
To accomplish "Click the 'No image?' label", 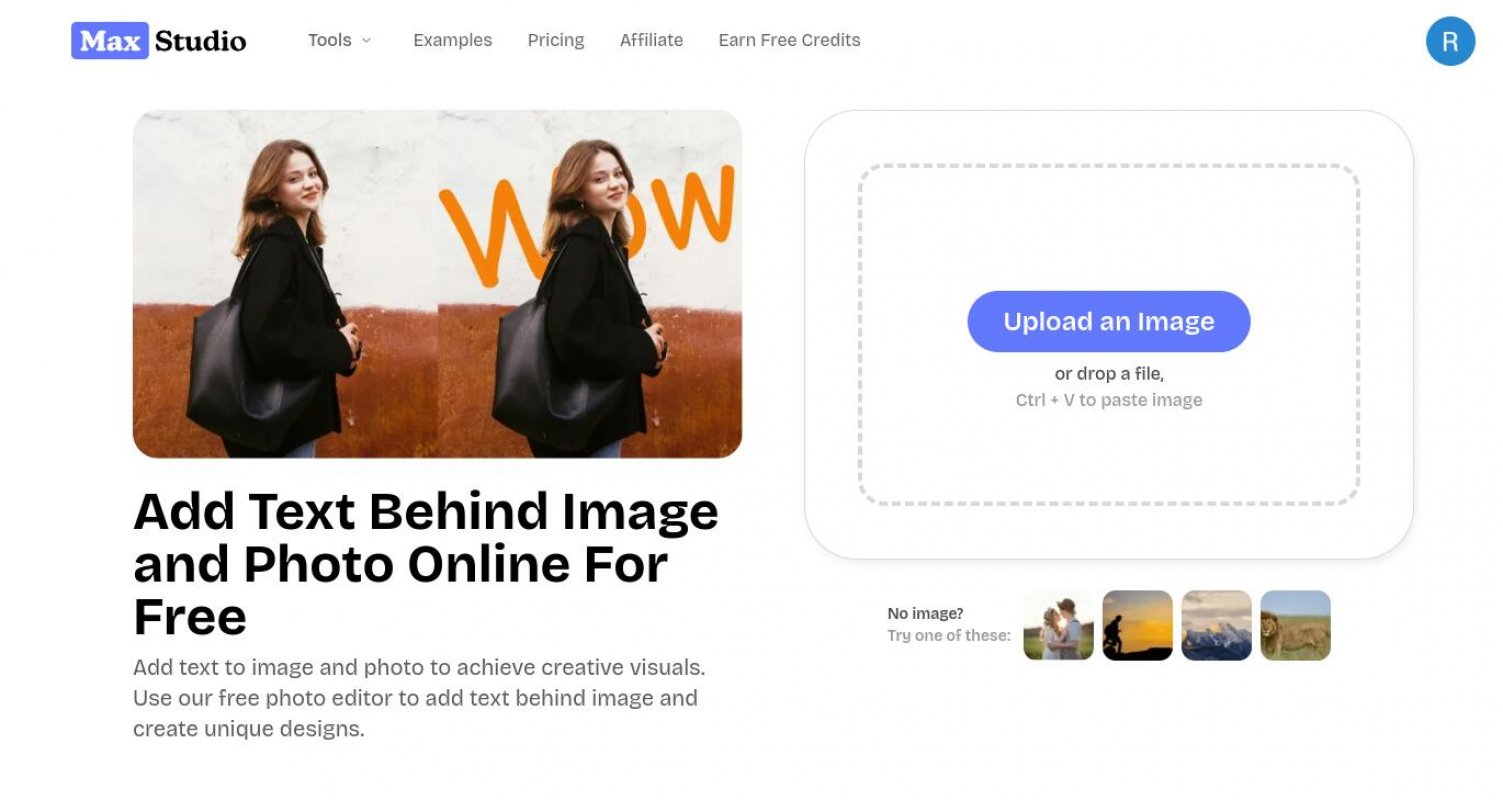I will tap(925, 613).
